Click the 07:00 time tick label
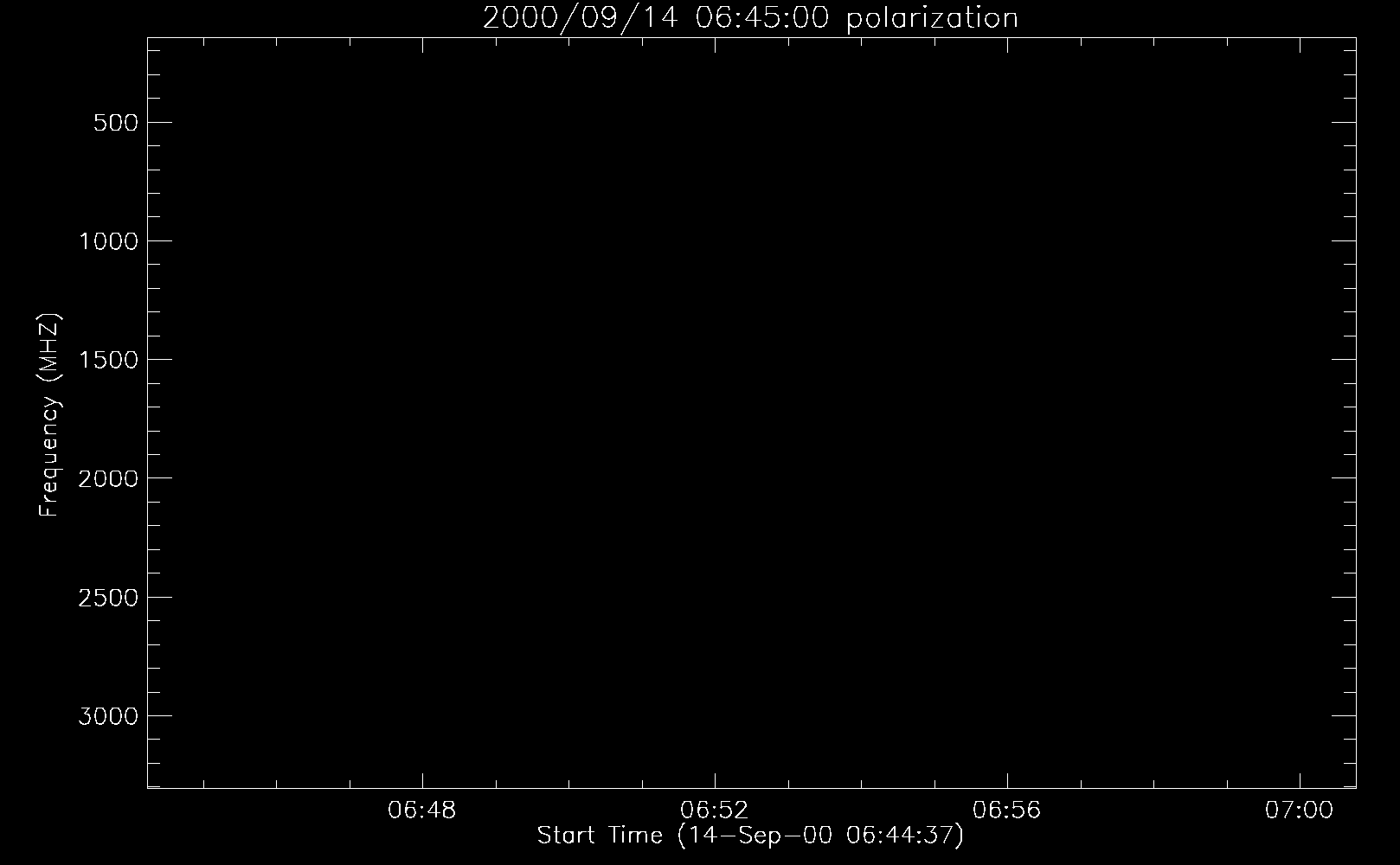 point(1300,811)
